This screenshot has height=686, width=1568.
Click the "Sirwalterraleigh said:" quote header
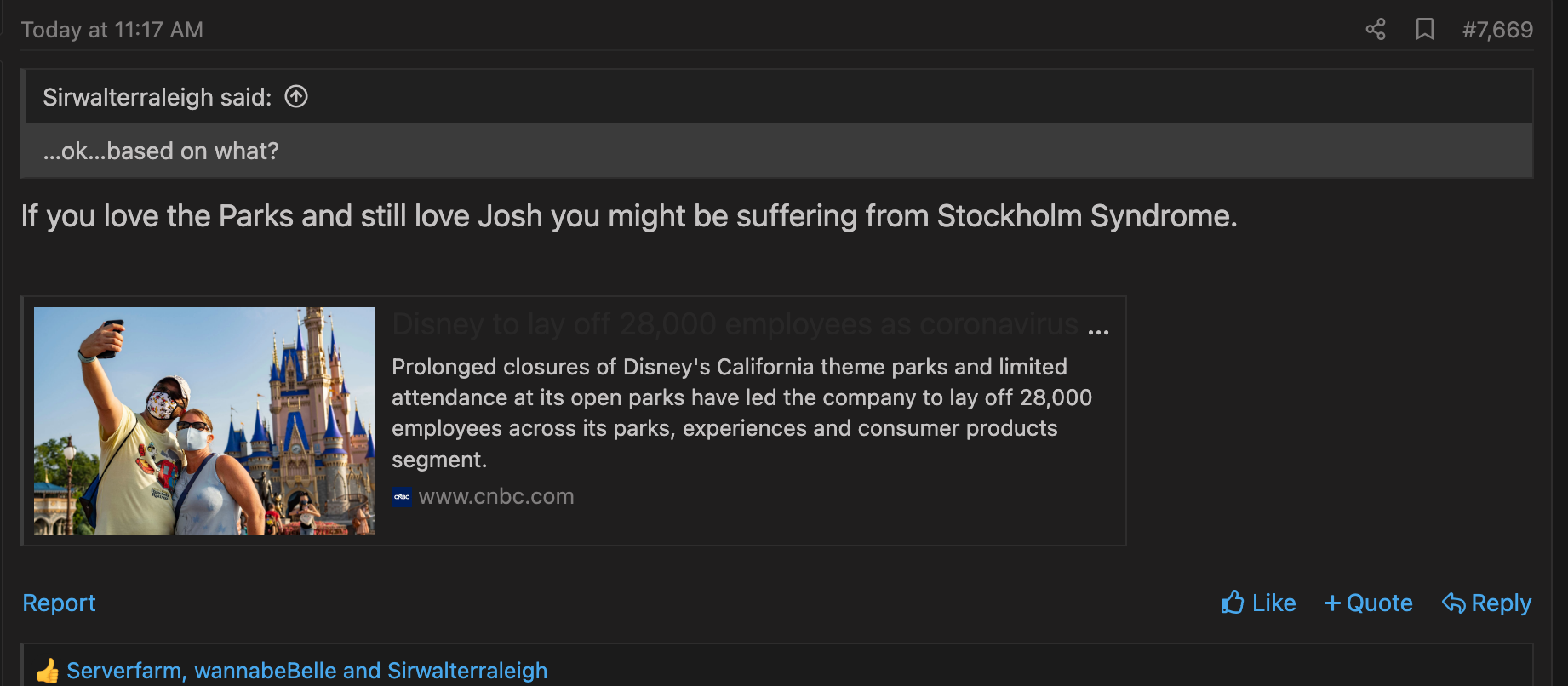(x=157, y=97)
